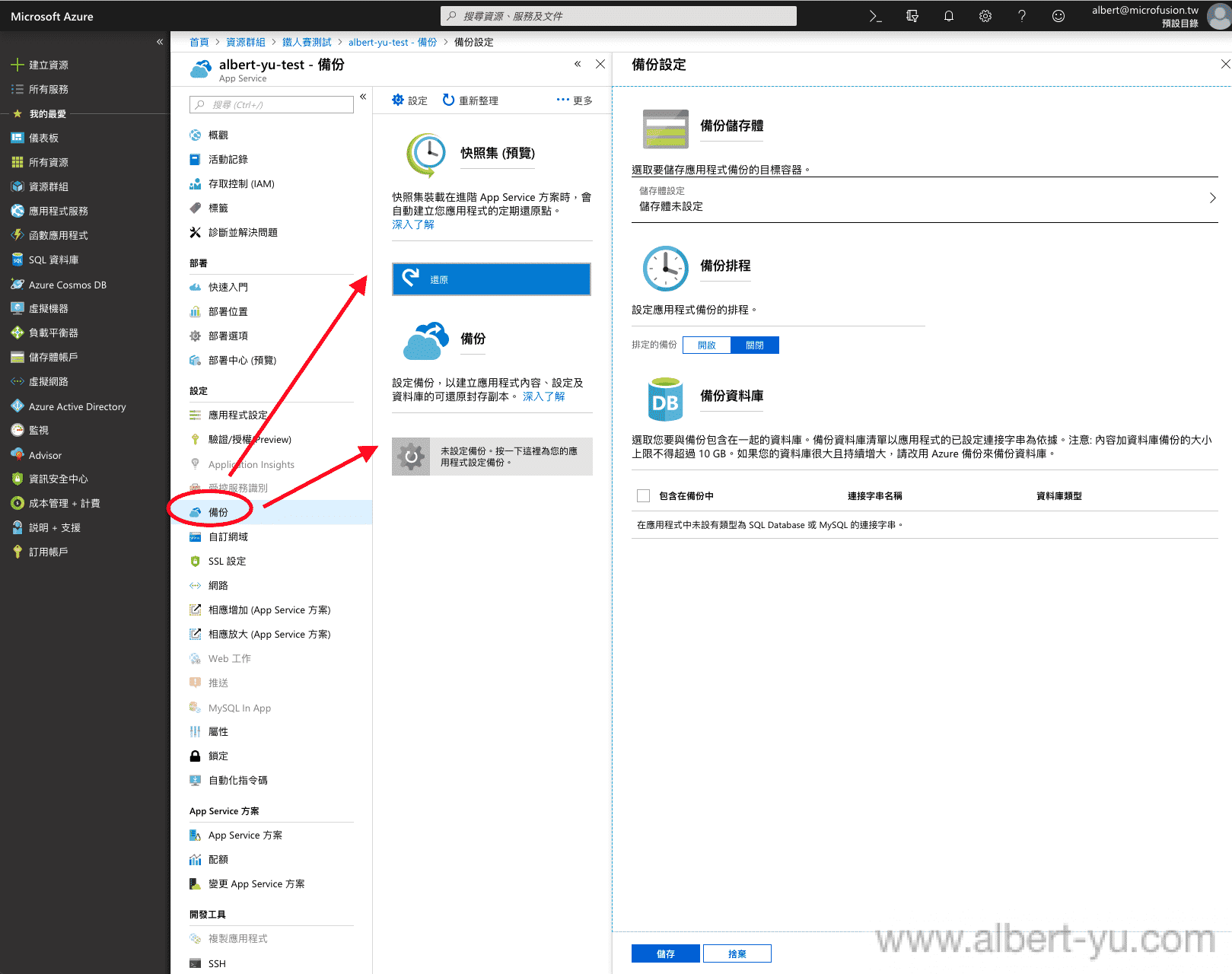Click 設定 gear in the backup toolbar
1232x974 pixels.
[409, 100]
